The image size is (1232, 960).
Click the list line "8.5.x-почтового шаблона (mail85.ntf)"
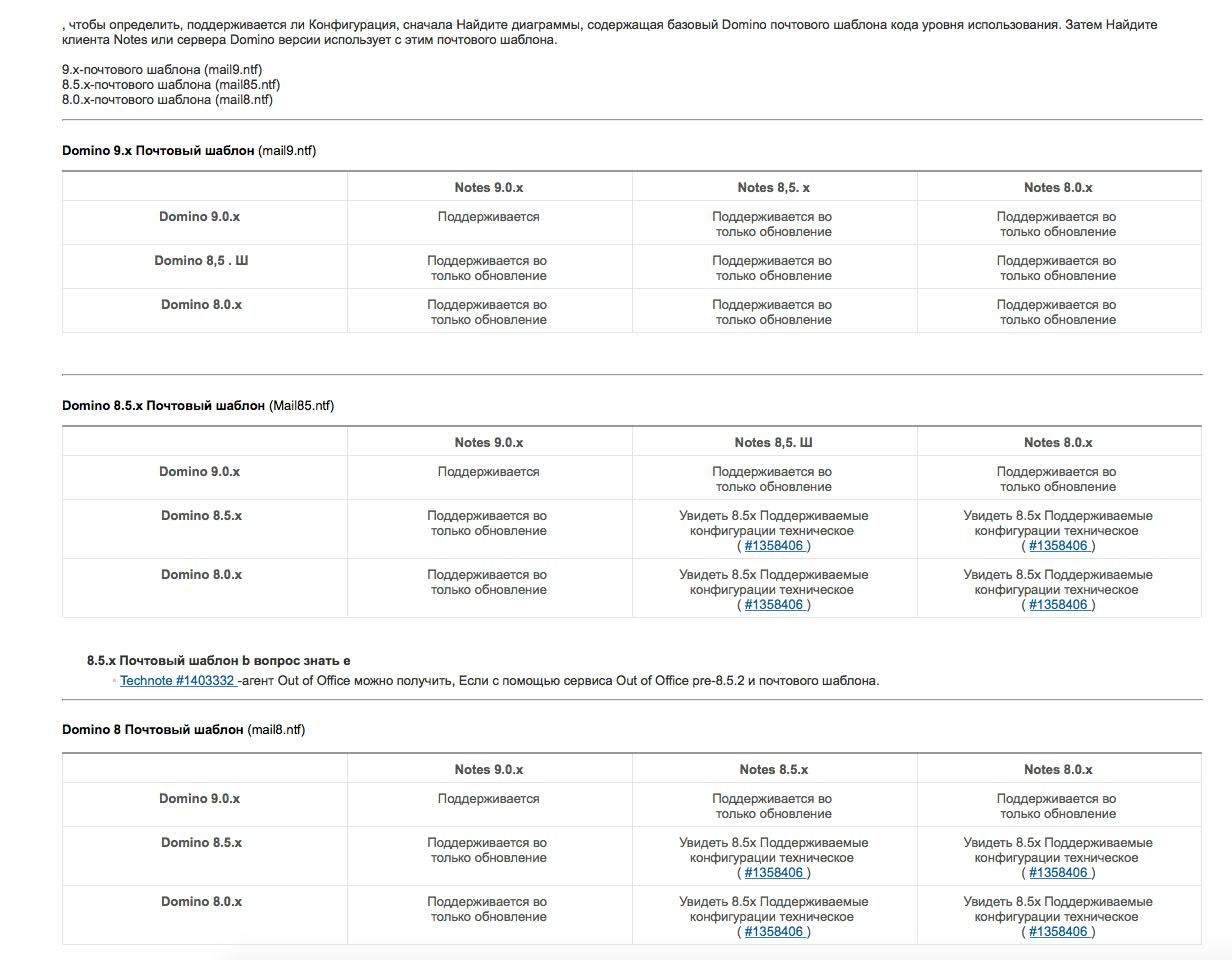point(171,85)
